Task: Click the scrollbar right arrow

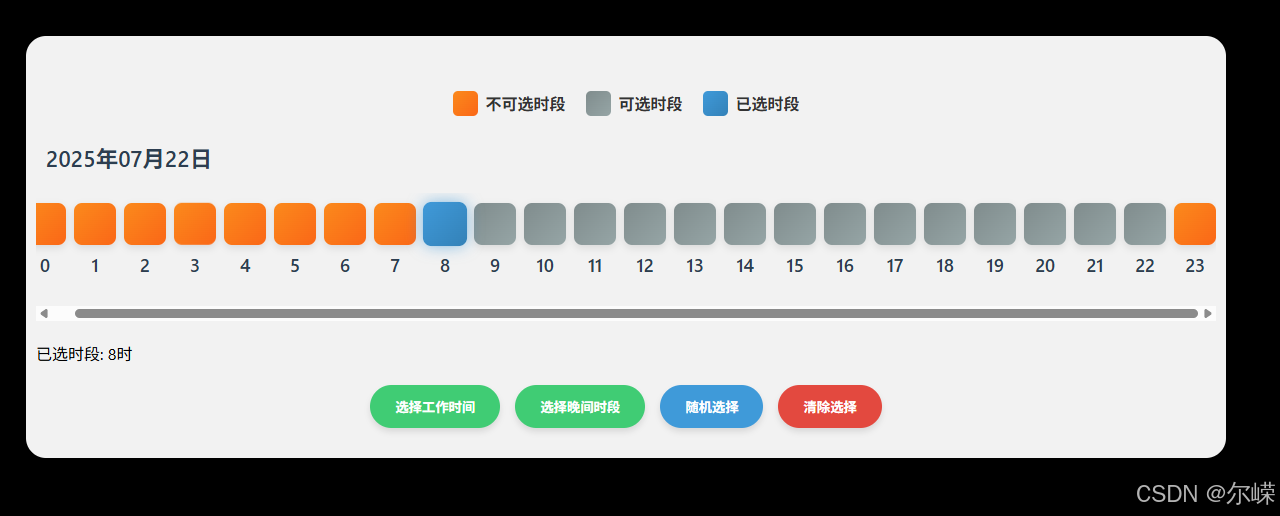Action: pyautogui.click(x=1208, y=314)
